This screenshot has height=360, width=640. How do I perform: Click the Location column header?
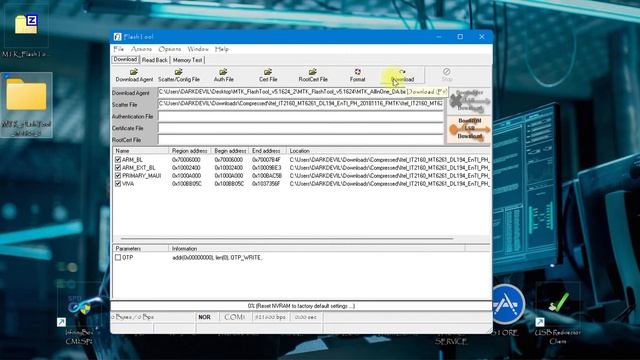click(388, 151)
